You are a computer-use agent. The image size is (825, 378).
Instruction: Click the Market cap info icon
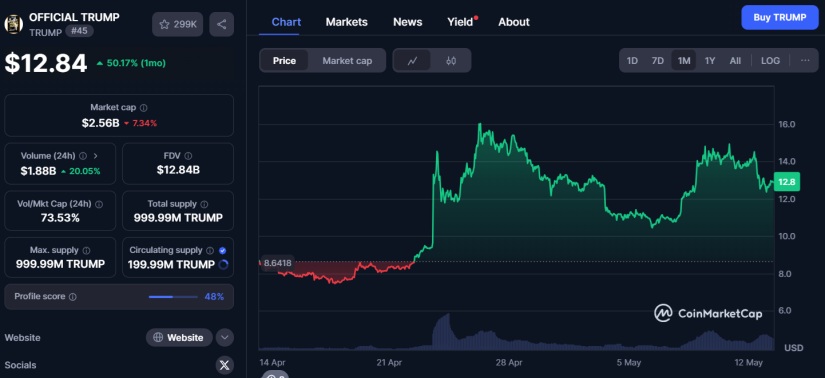coord(144,107)
